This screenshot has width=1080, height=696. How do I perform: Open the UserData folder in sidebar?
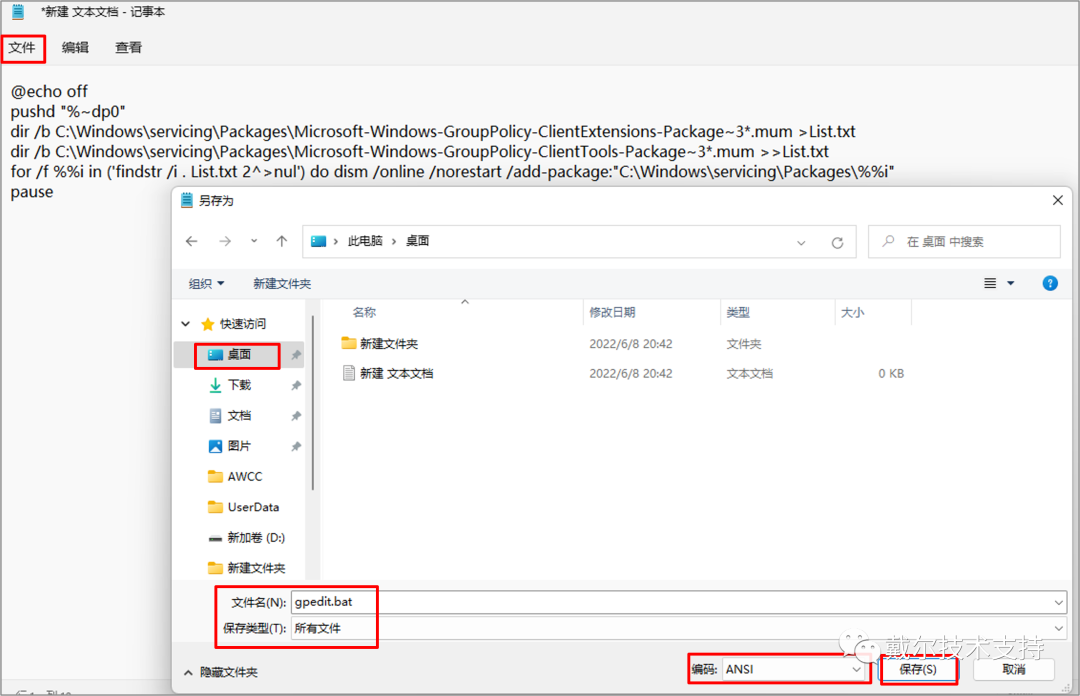pos(253,507)
